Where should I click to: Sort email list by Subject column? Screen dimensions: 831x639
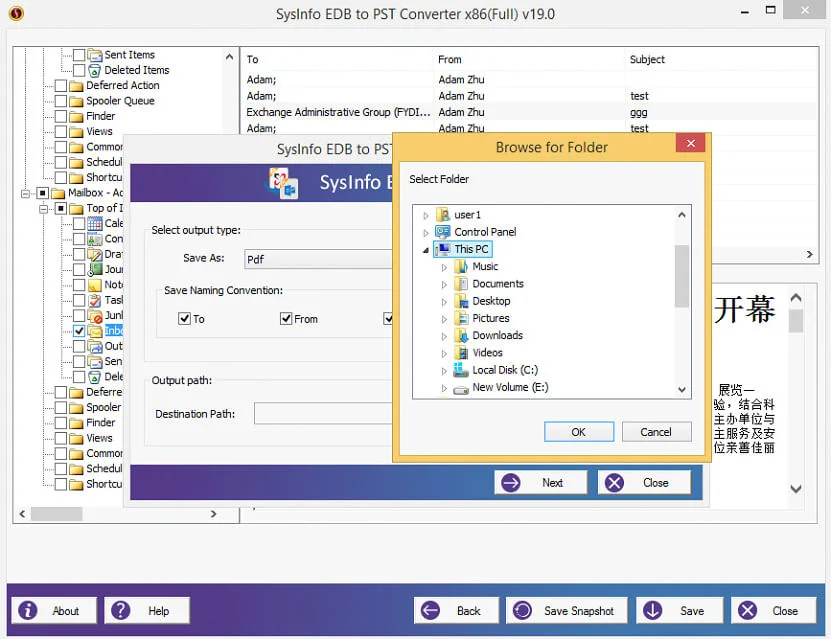tap(721, 59)
